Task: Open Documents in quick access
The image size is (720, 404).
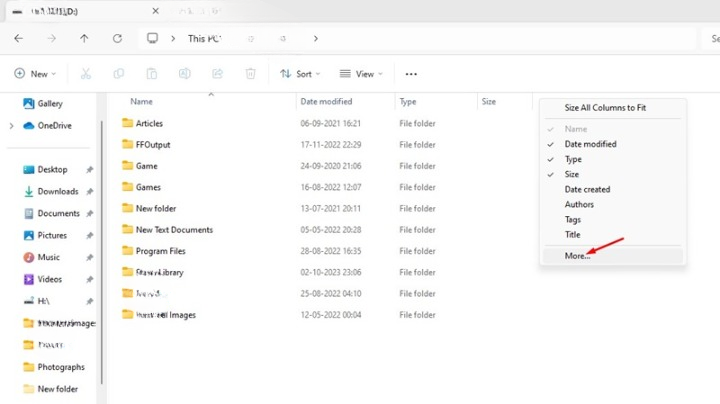Action: click(x=51, y=213)
